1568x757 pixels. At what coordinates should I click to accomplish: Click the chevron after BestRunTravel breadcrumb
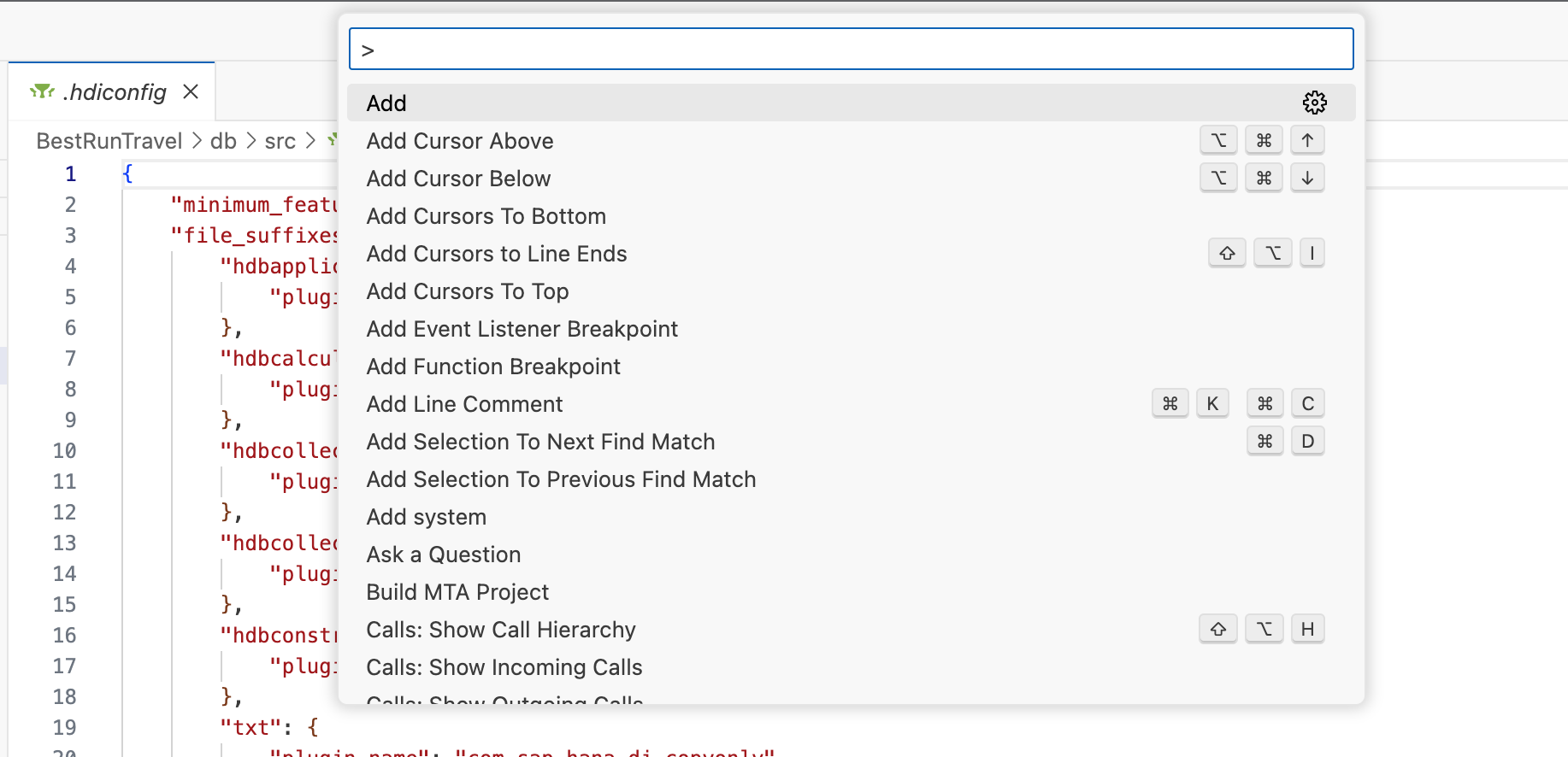pyautogui.click(x=197, y=141)
